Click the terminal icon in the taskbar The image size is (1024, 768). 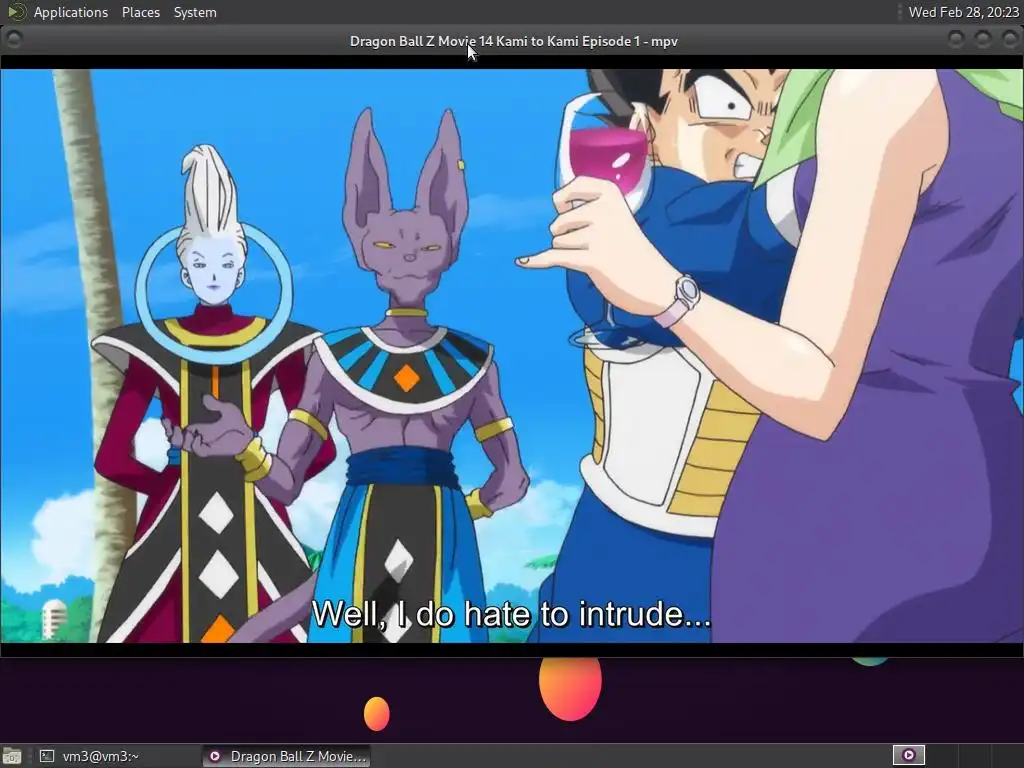tap(46, 756)
